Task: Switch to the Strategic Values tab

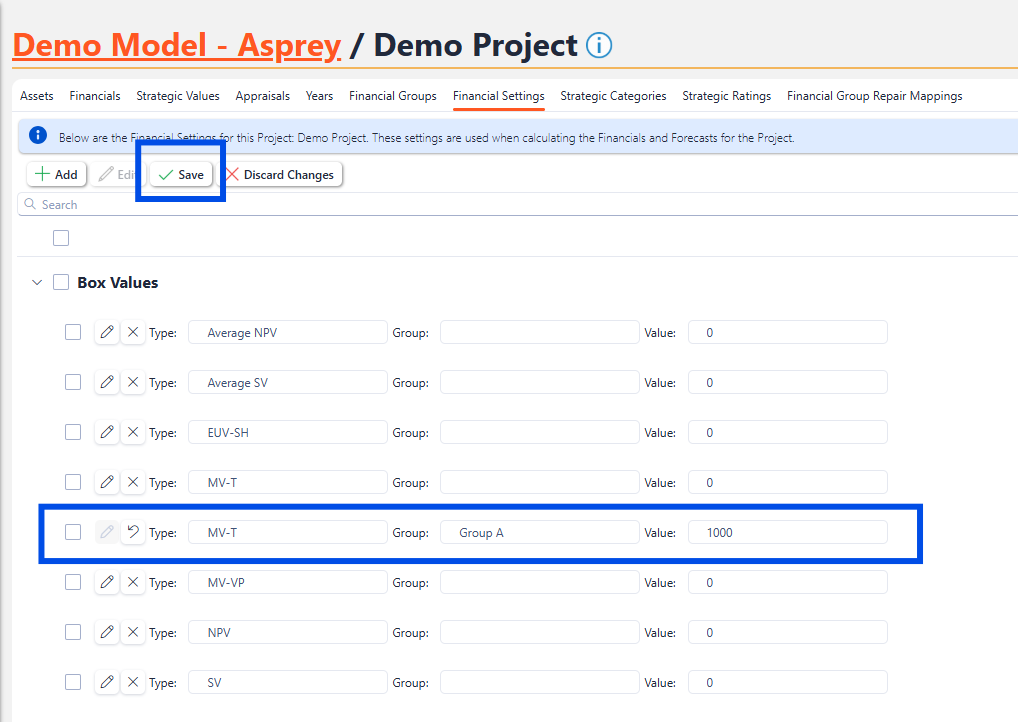Action: click(x=178, y=96)
